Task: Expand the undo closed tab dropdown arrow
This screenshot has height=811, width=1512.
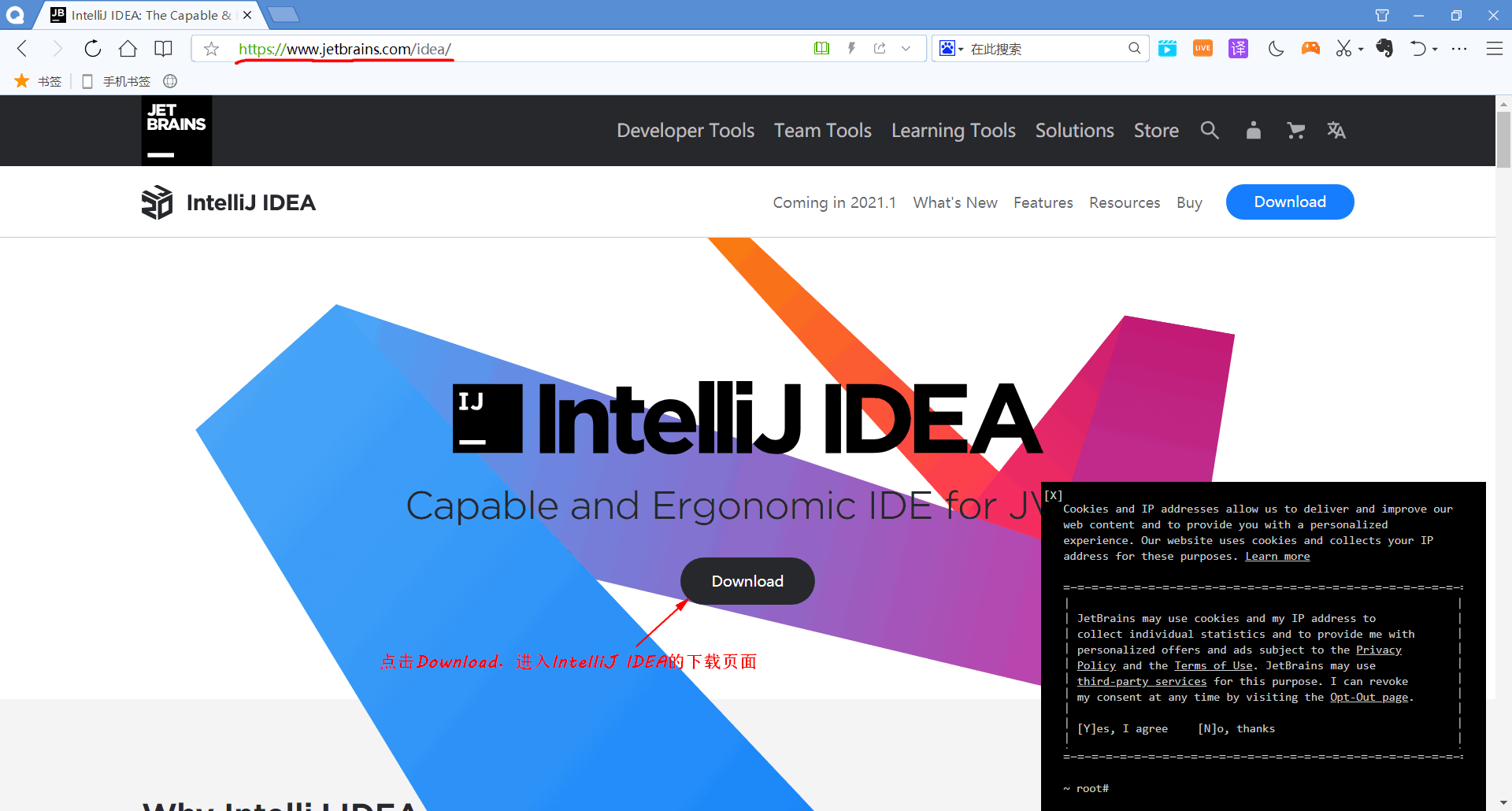Action: [x=1435, y=50]
